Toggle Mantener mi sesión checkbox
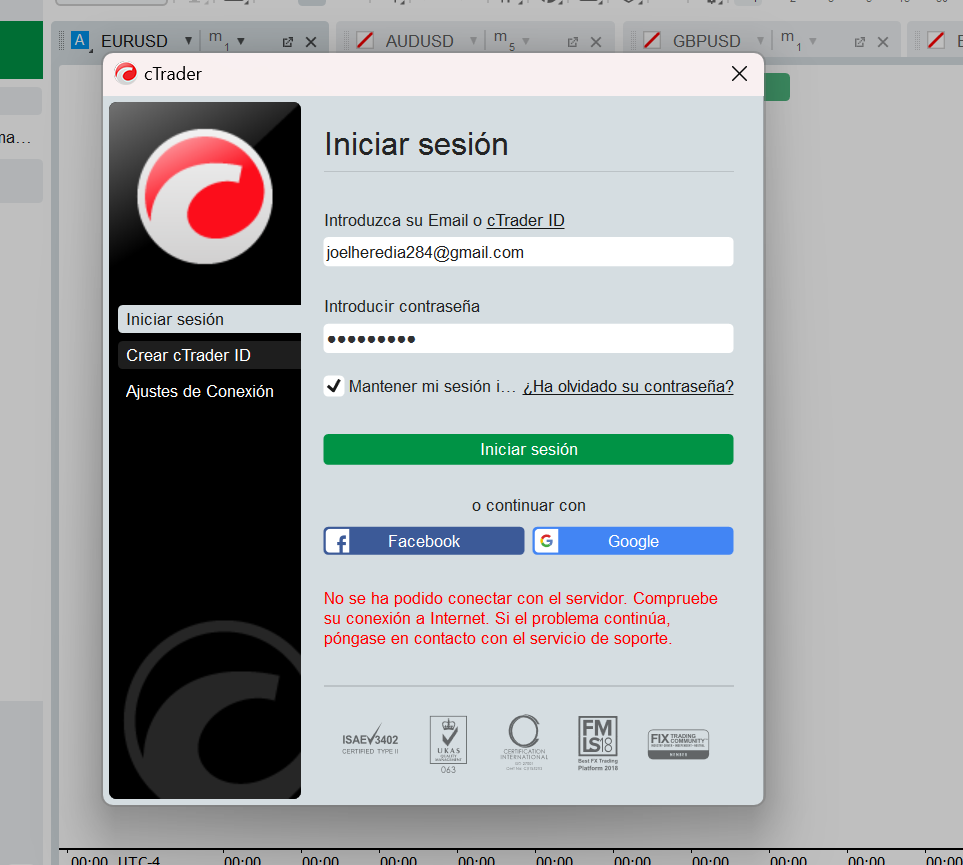The height and width of the screenshot is (865, 963). [x=334, y=386]
